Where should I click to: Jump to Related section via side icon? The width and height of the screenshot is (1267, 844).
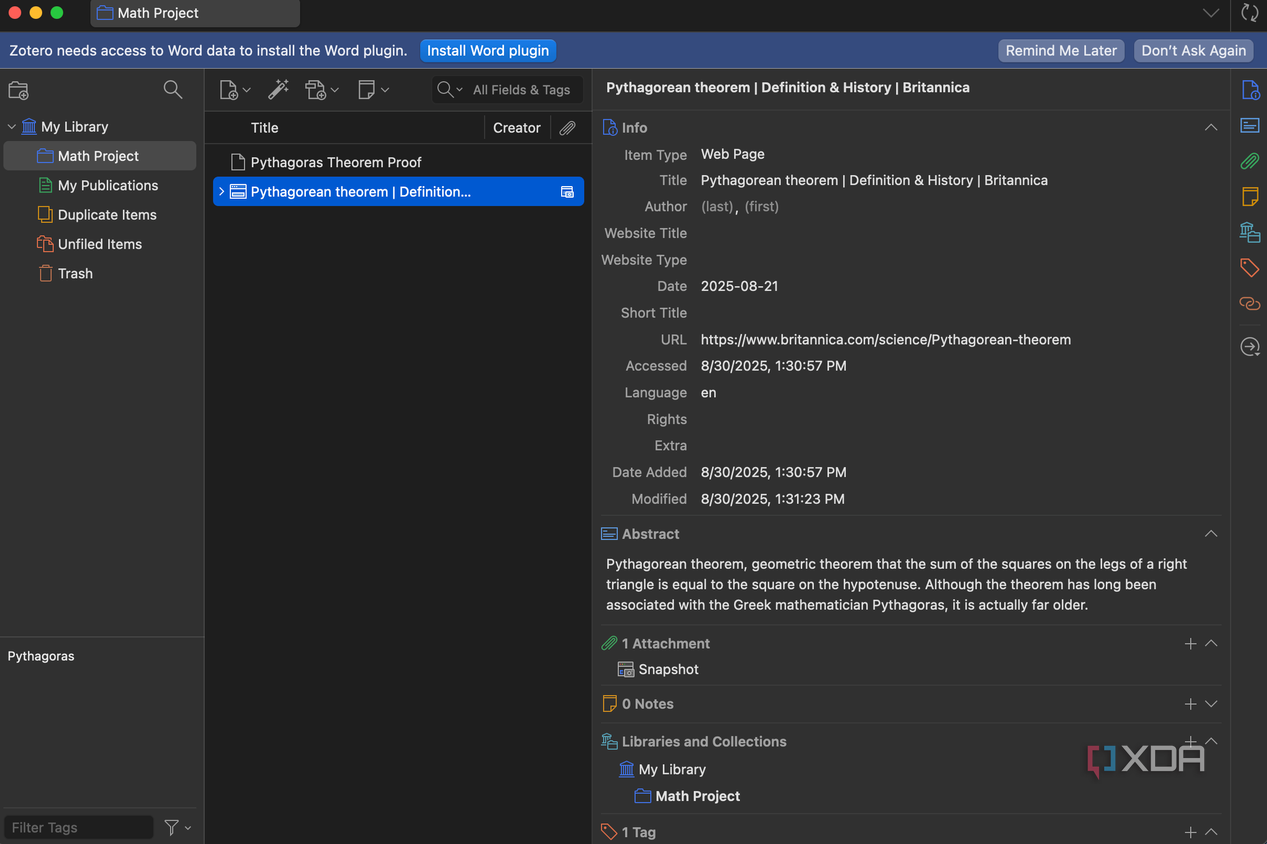(x=1250, y=303)
